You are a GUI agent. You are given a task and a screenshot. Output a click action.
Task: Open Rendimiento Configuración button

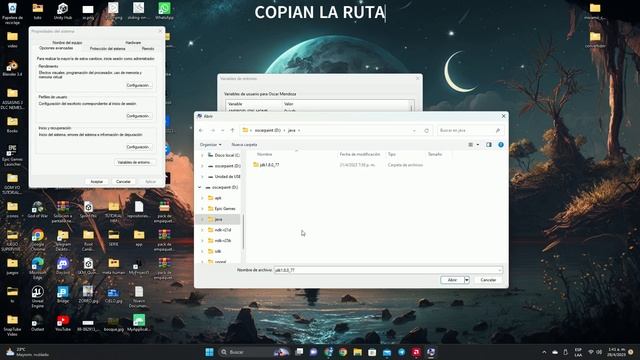pyautogui.click(x=138, y=85)
